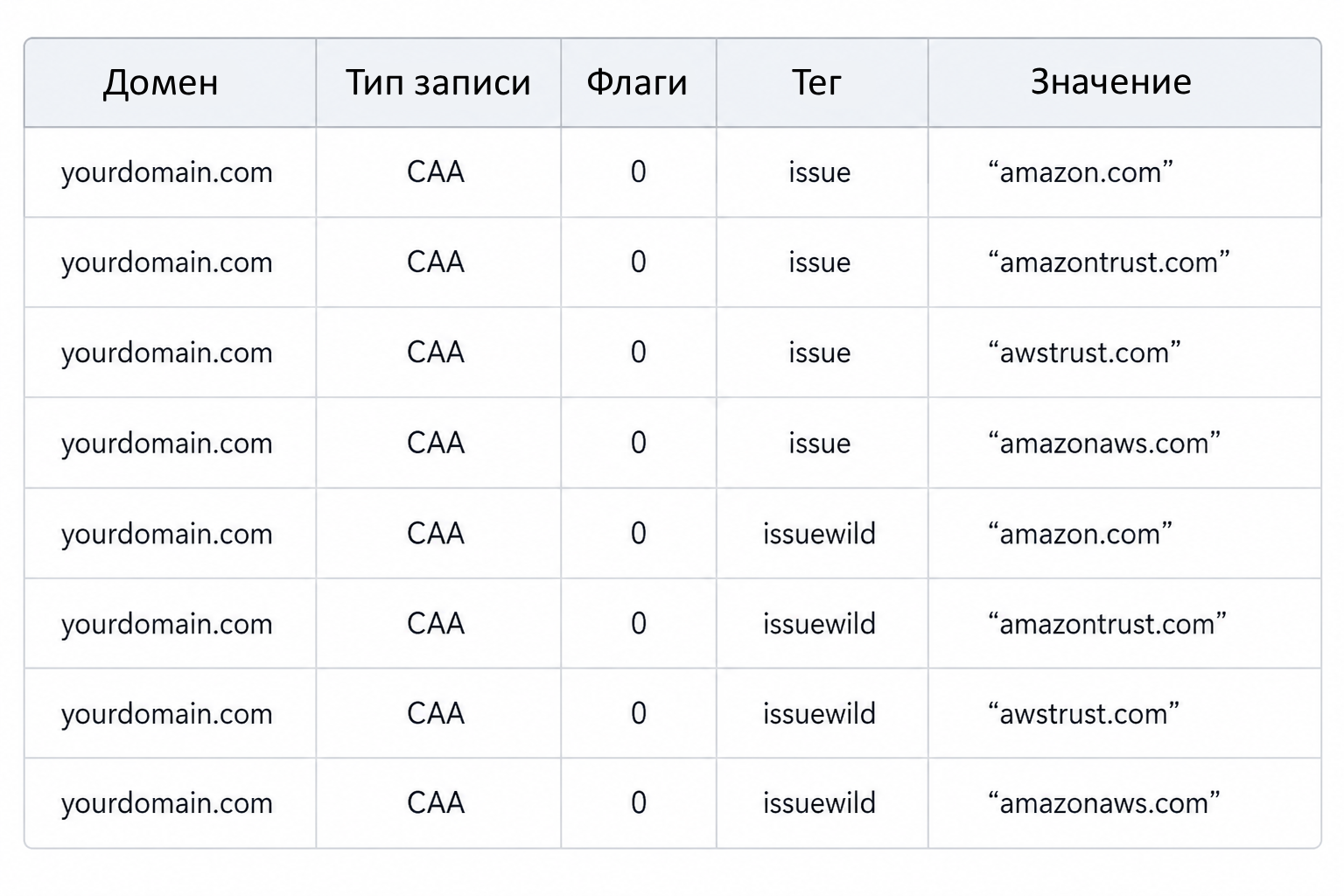Click flag value 0 in first row
1344x896 pixels.
[639, 172]
